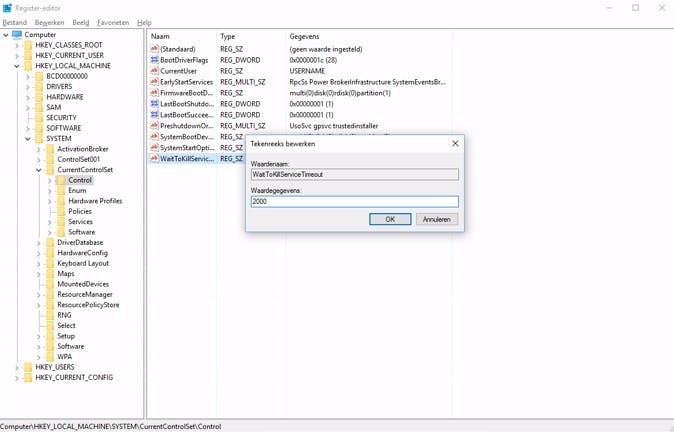Click the EarlyStartServices value icon
Image resolution: width=674 pixels, height=432 pixels.
tap(154, 82)
